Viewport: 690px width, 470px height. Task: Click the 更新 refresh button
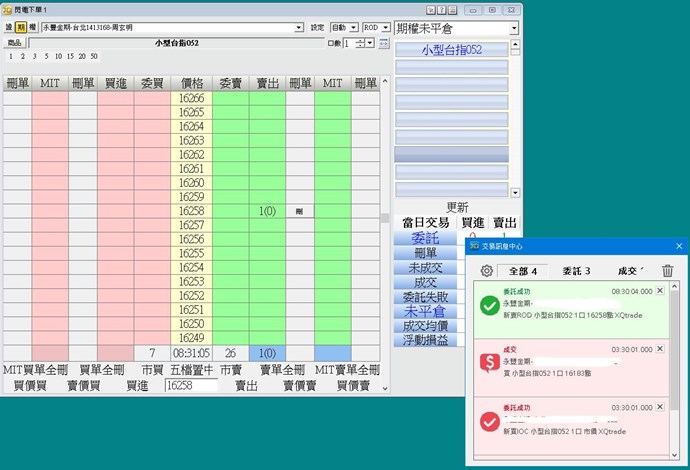[x=457, y=207]
